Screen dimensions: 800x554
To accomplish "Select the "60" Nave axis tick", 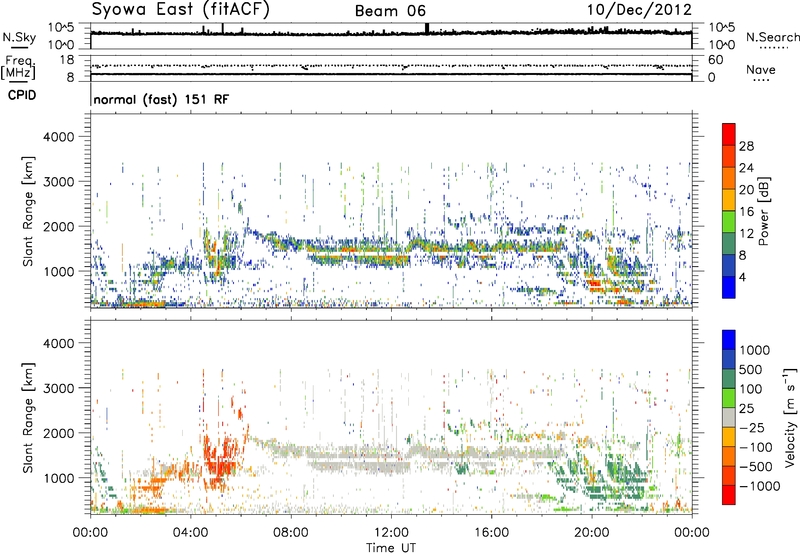I will 715,60.
